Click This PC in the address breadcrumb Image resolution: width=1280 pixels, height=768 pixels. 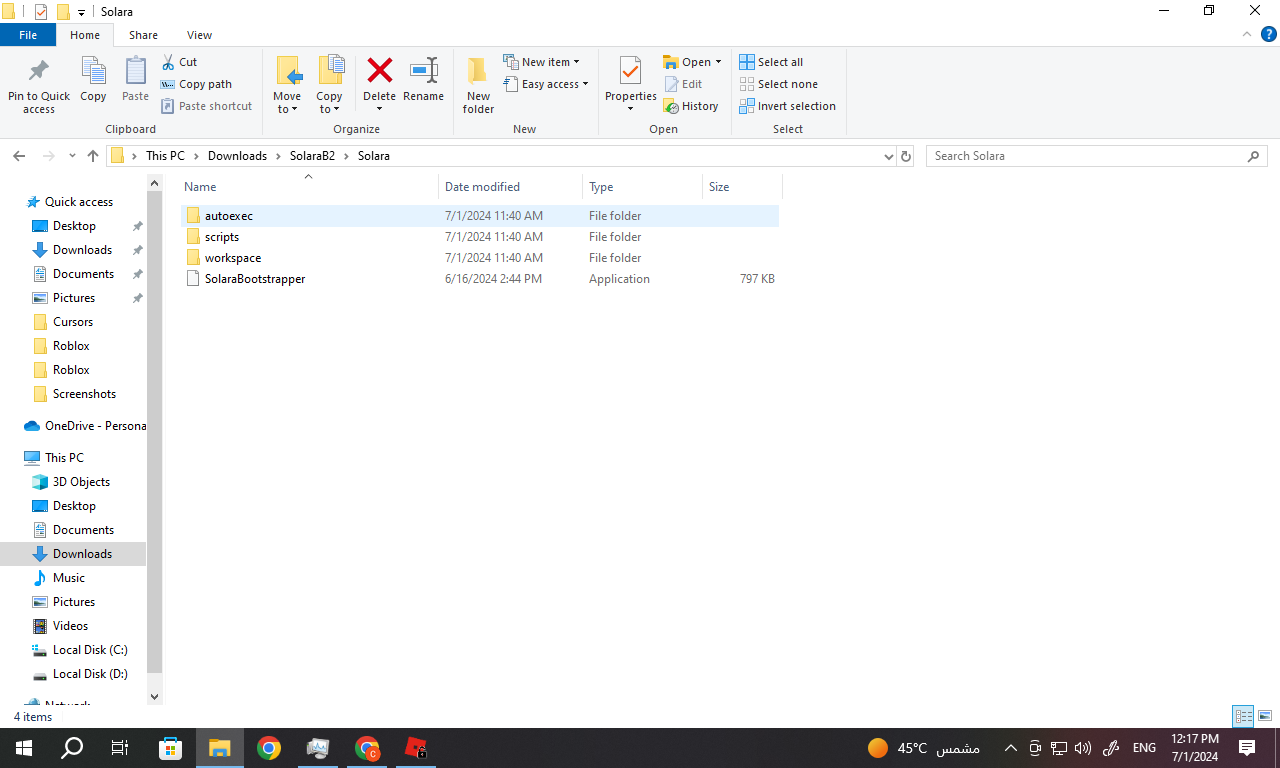pos(165,156)
